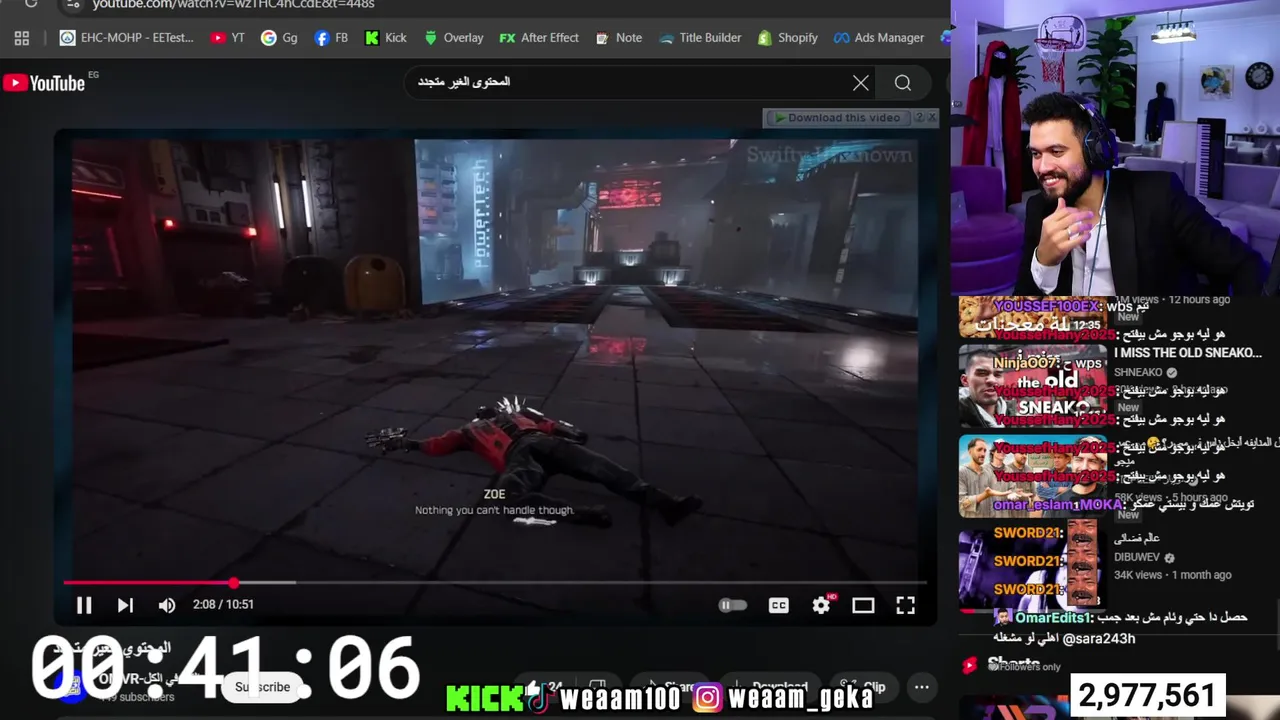Clear the YouTube search query
1280x720 pixels.
[860, 83]
